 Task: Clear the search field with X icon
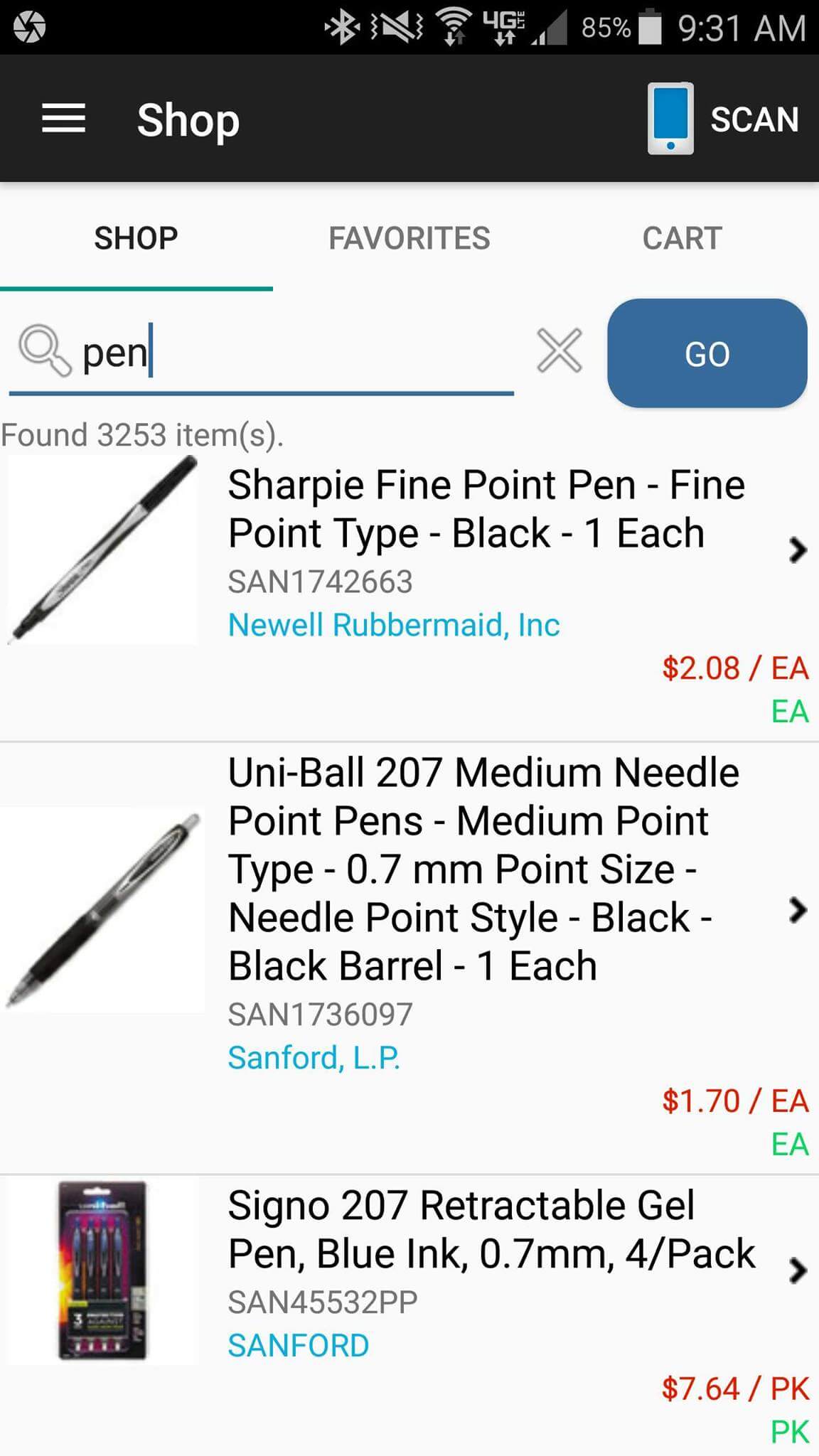click(x=560, y=350)
